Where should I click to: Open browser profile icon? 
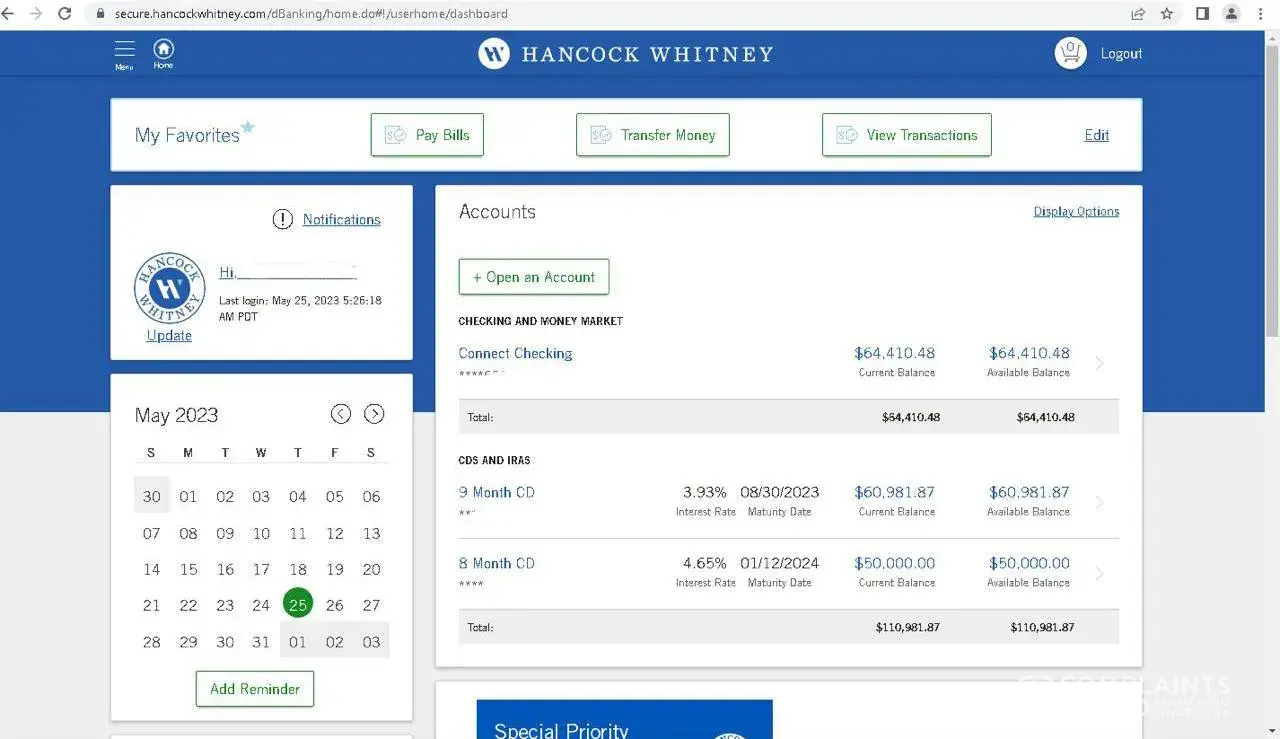click(x=1232, y=14)
